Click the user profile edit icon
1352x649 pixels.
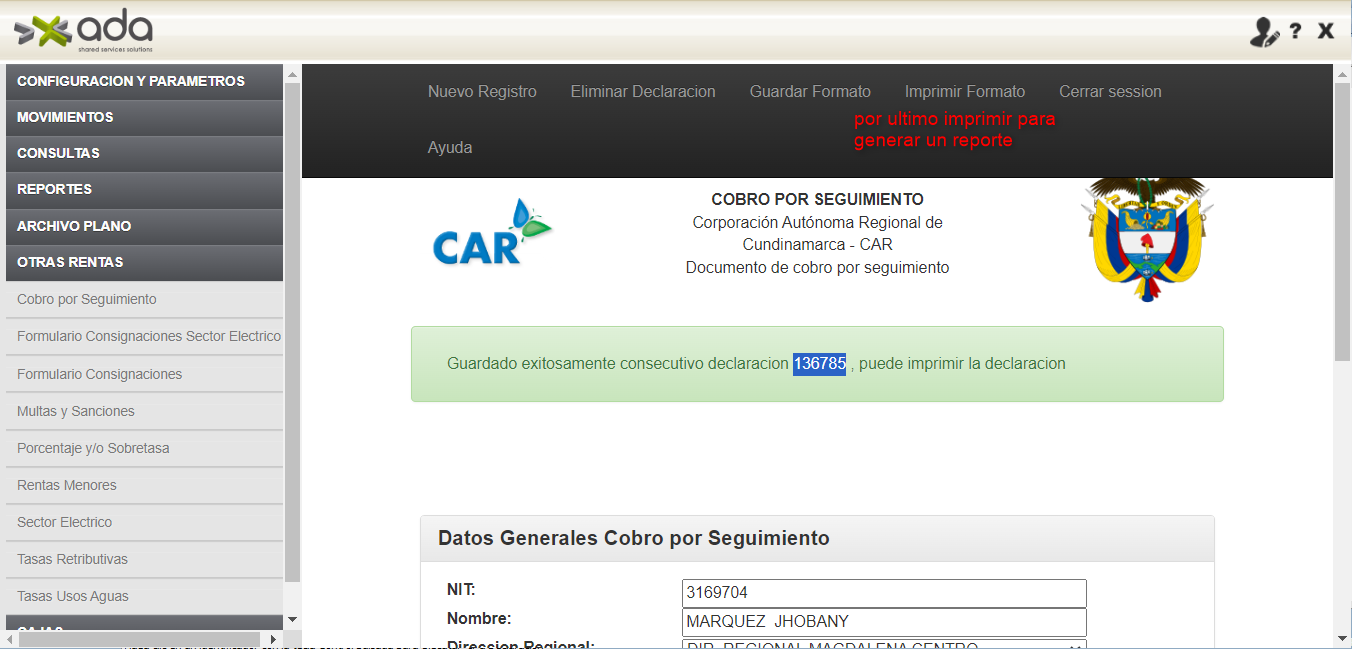pos(1264,32)
